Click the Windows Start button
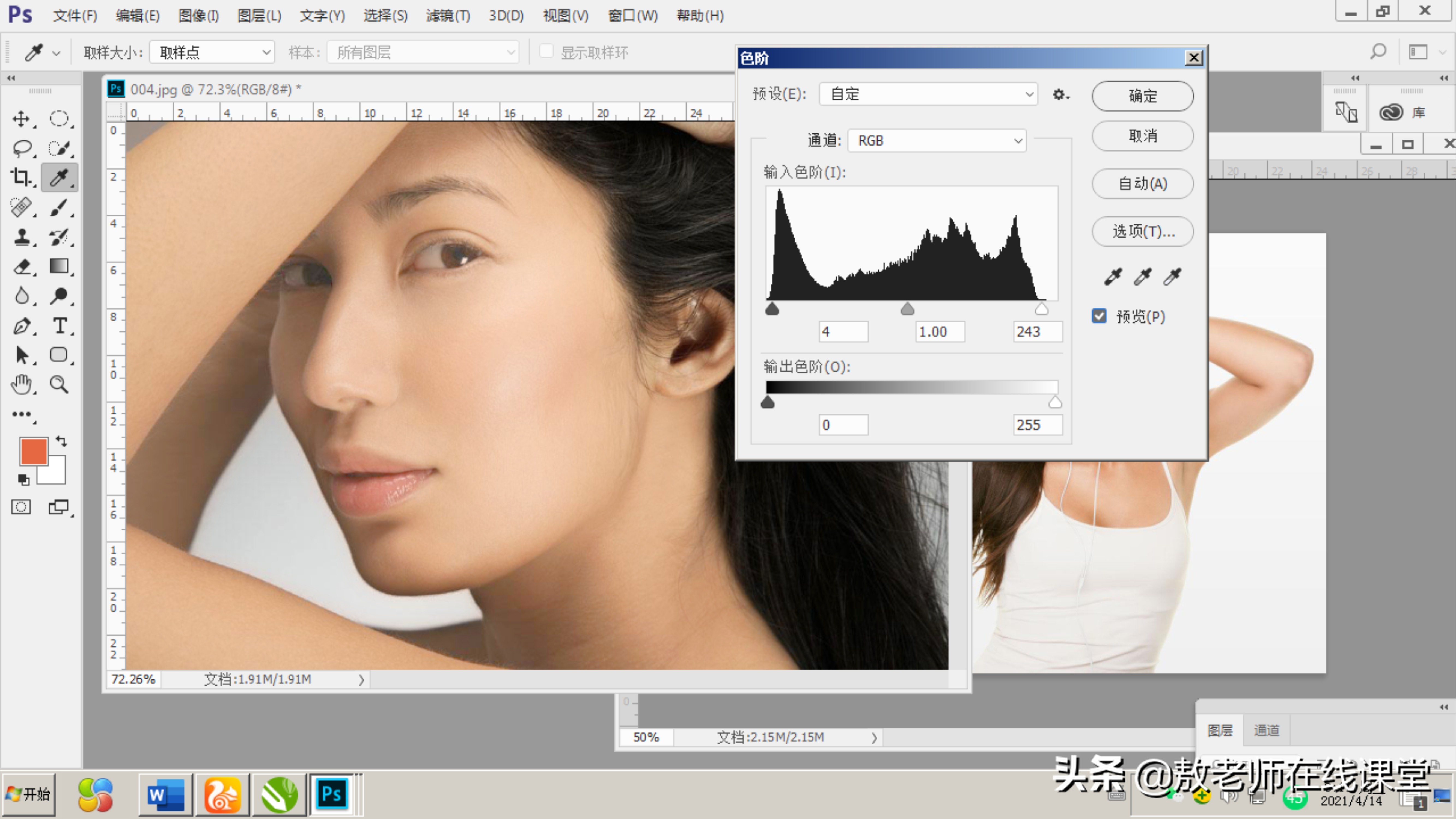 click(x=29, y=794)
